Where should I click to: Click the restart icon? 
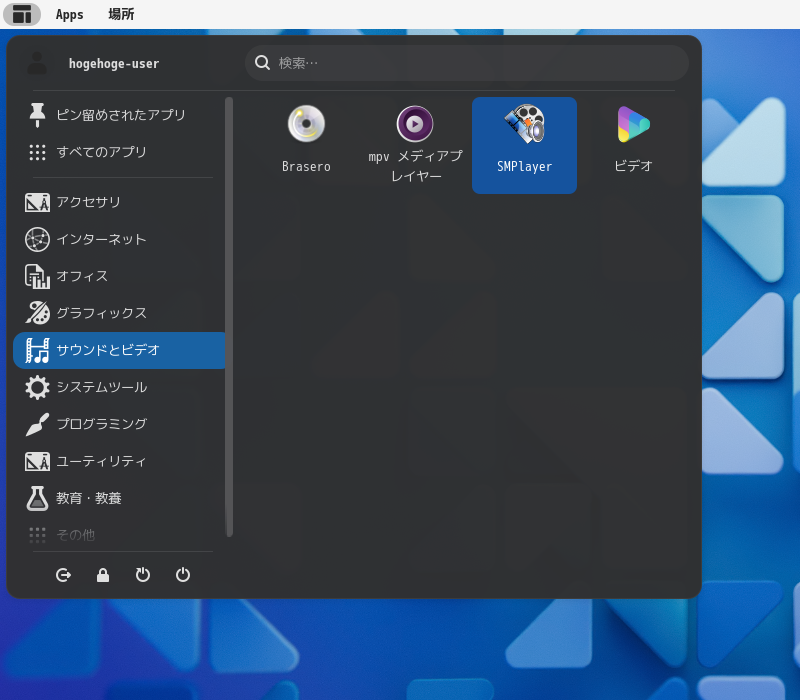click(143, 575)
